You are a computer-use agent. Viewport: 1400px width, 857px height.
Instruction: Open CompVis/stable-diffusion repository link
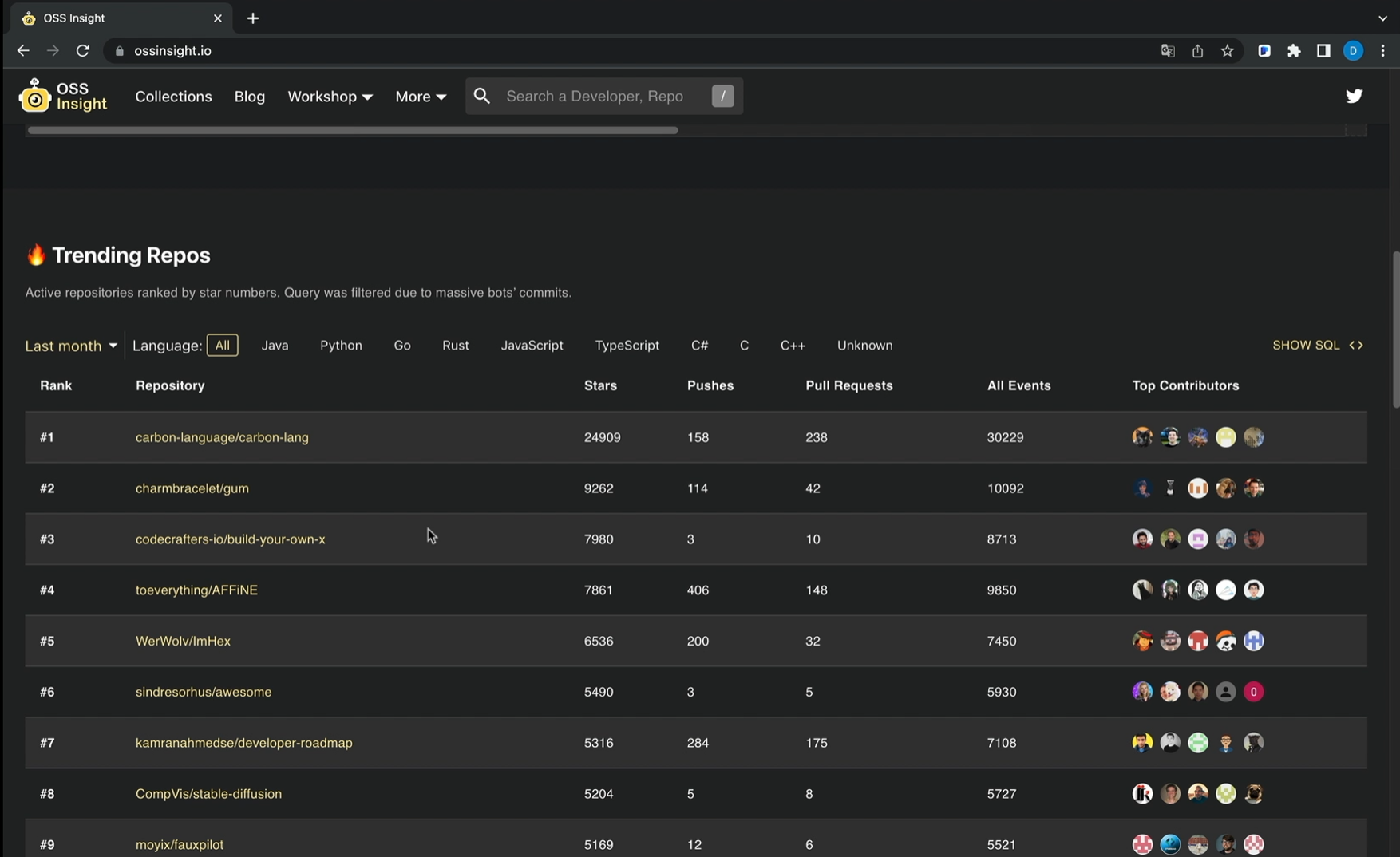[x=208, y=794]
